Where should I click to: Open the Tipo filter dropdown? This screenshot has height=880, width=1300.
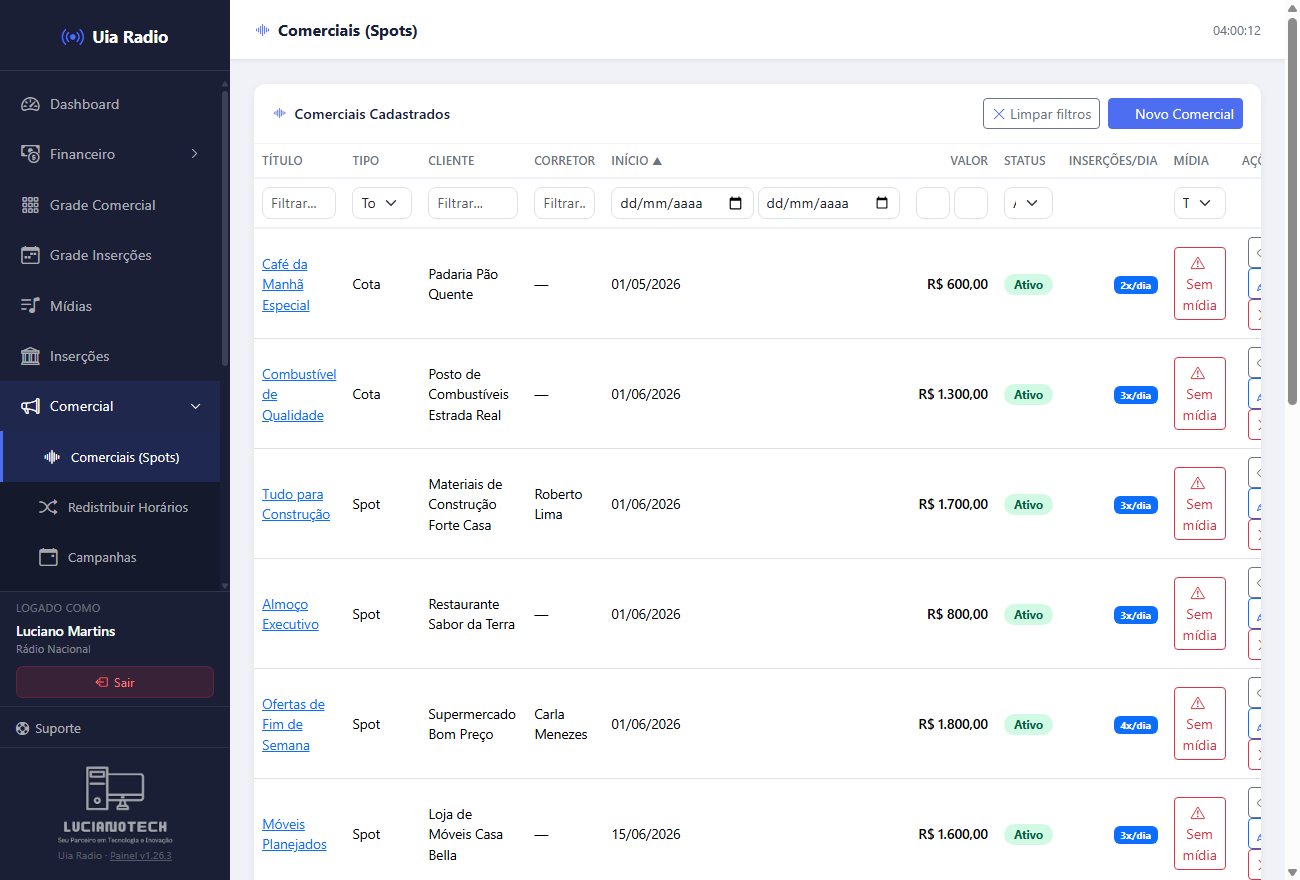click(382, 203)
